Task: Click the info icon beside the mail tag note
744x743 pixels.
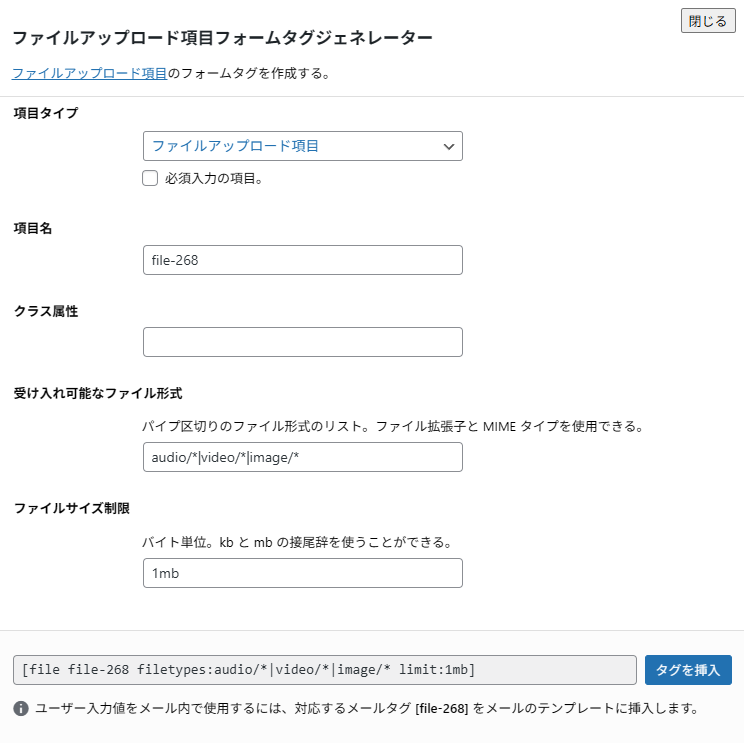Action: (x=21, y=708)
